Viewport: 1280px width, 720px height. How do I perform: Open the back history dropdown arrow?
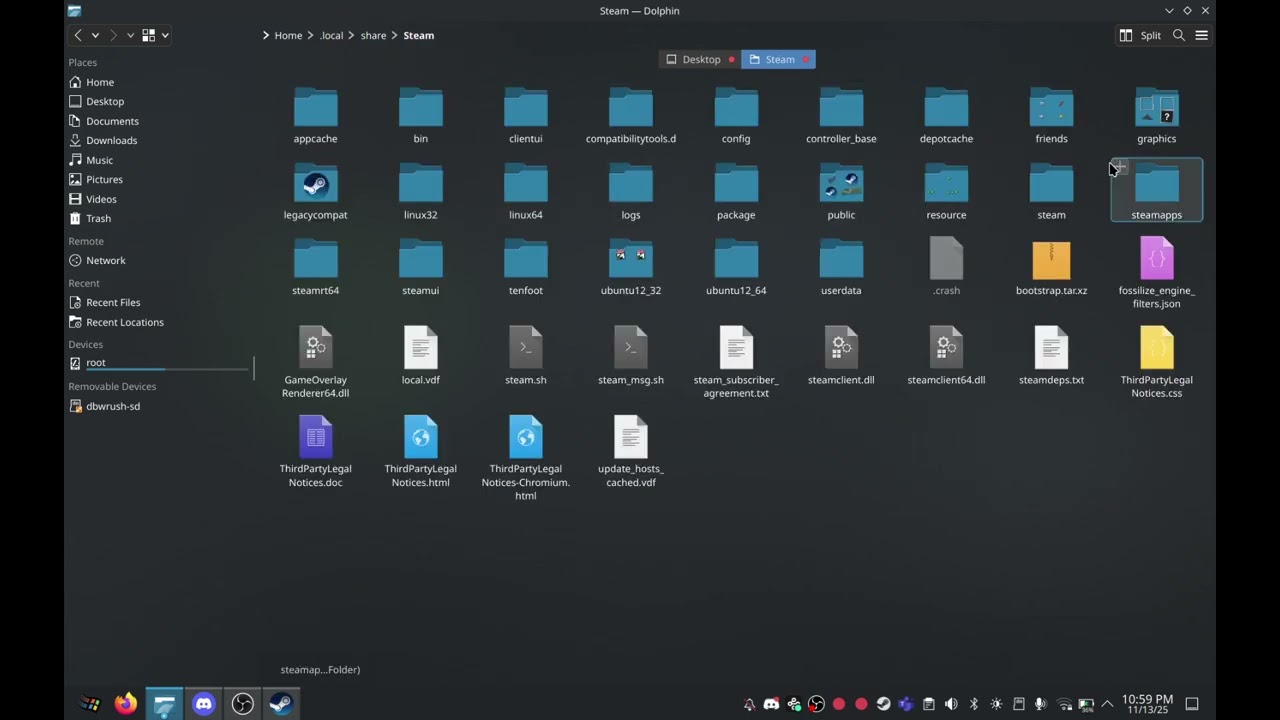pyautogui.click(x=95, y=35)
